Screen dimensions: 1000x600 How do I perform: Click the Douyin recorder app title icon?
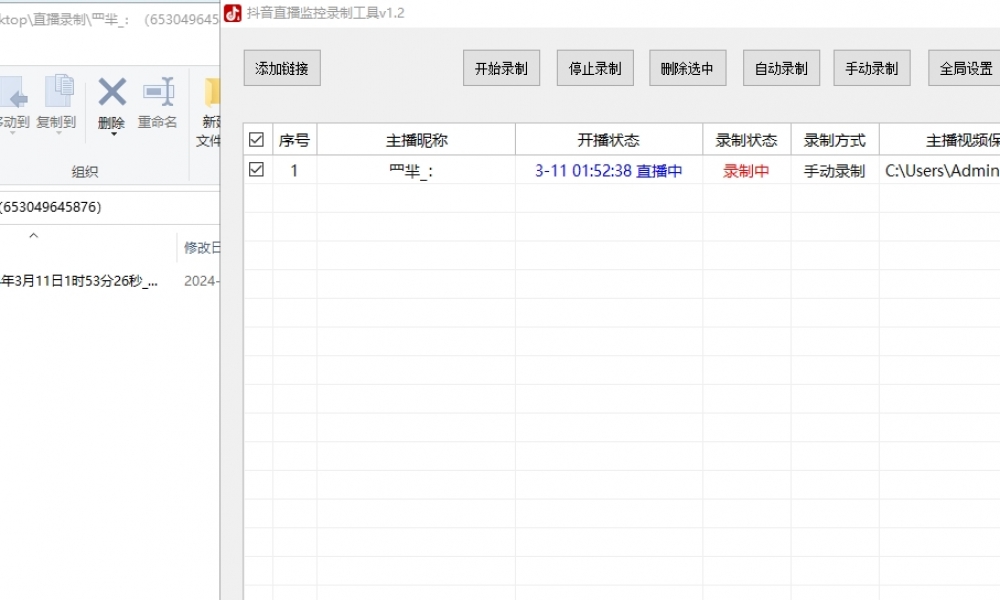tap(233, 13)
